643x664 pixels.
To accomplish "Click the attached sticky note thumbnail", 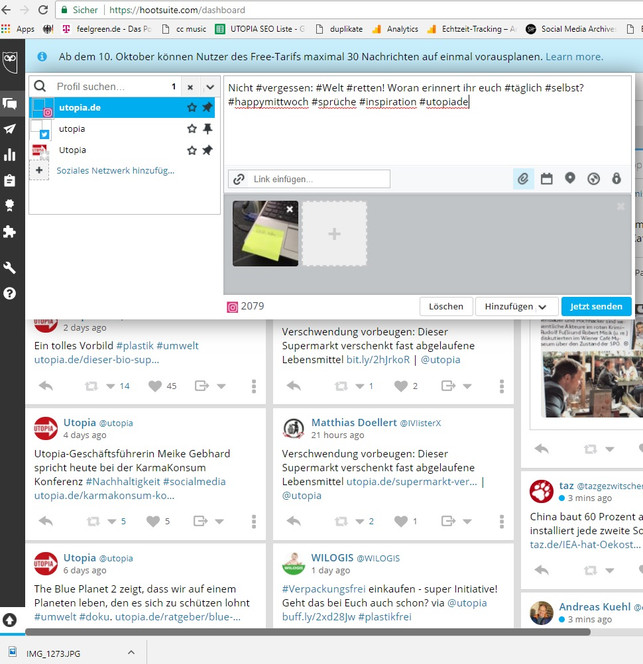I will [x=265, y=234].
